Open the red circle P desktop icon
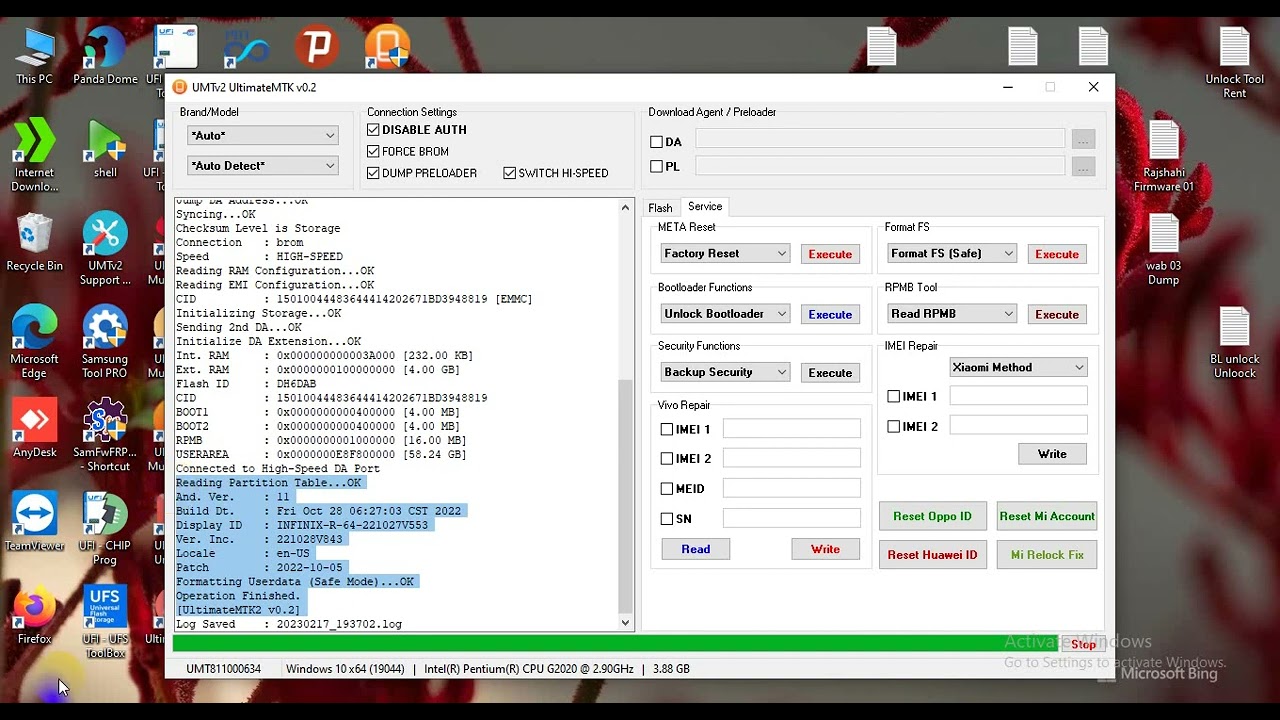This screenshot has width=1280, height=720. (x=318, y=47)
